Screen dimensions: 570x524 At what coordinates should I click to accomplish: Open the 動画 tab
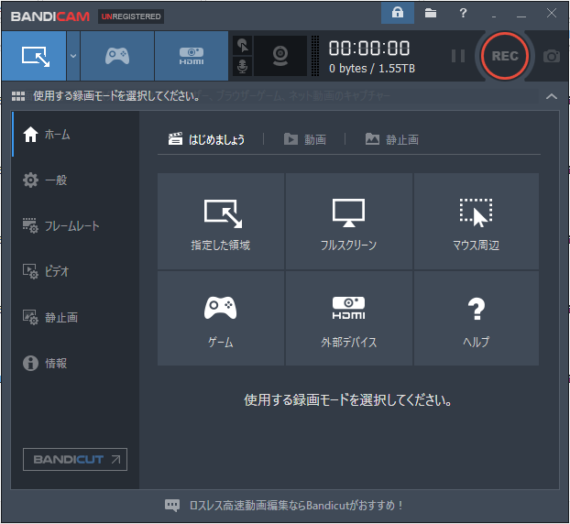305,139
